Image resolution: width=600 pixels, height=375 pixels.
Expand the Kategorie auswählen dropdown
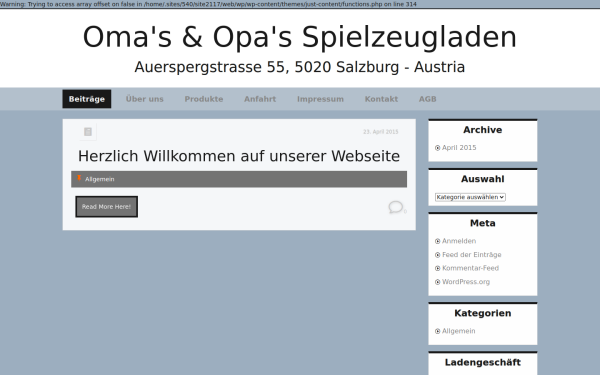point(470,197)
